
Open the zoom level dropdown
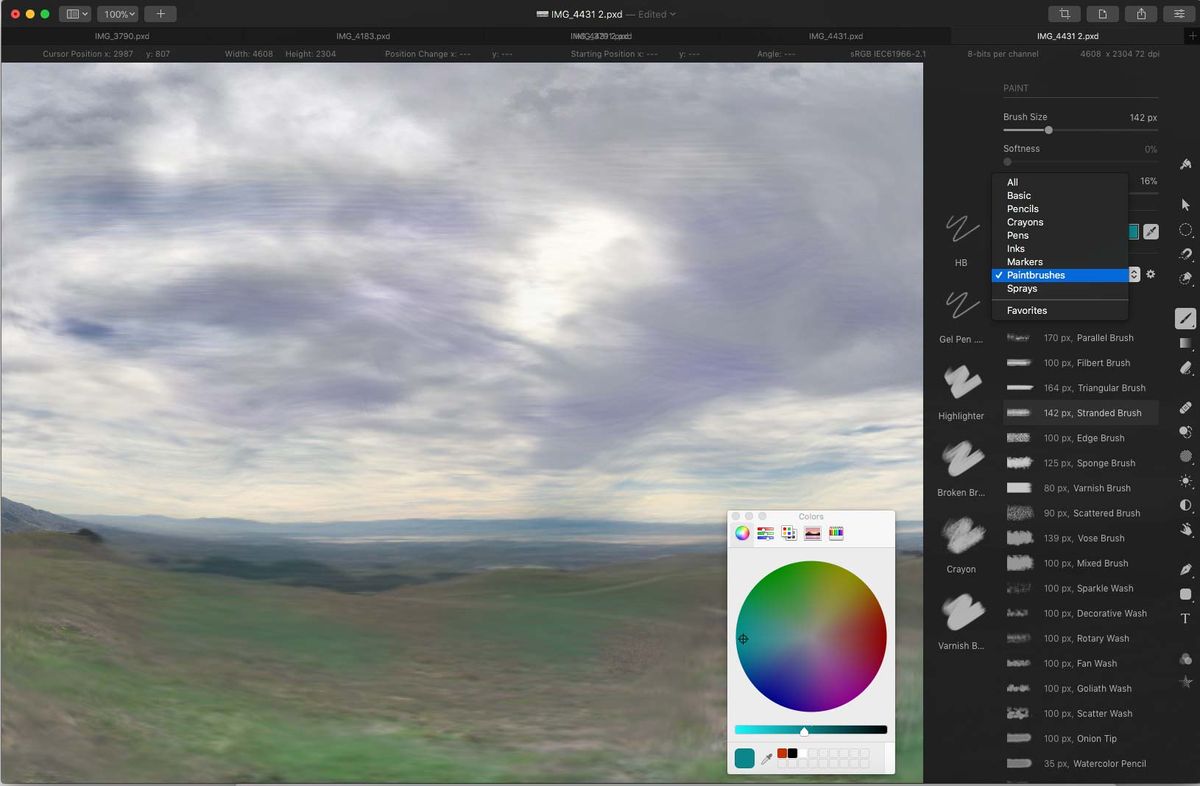coord(117,13)
